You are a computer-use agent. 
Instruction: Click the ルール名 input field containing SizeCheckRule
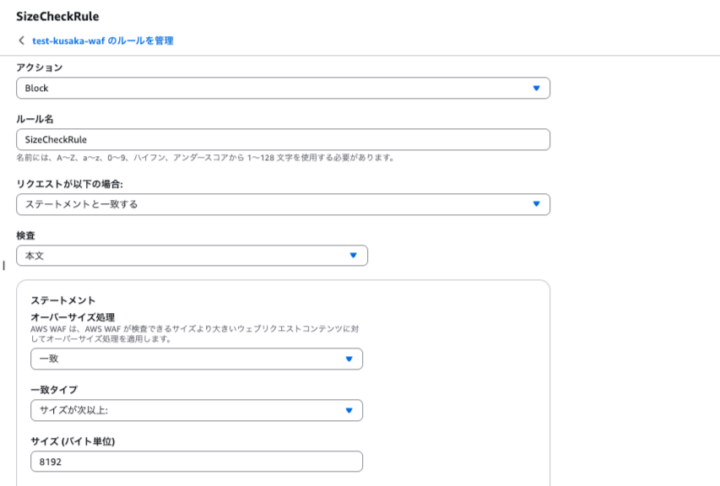(x=282, y=140)
